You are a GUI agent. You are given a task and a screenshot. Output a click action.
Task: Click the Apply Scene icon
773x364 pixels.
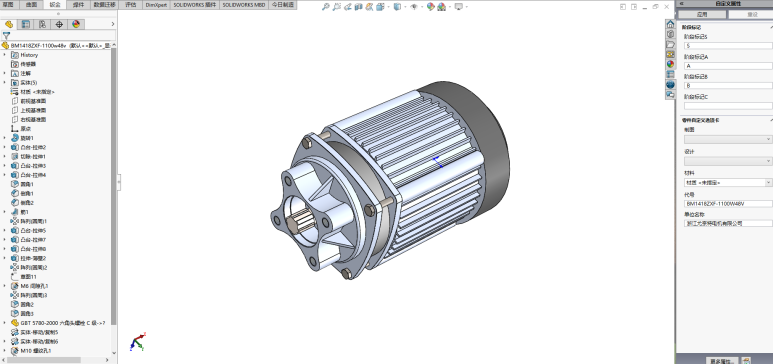click(441, 7)
